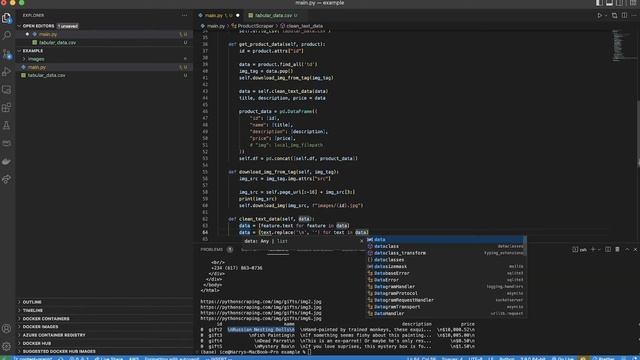Expand the Docker Images section
The height and width of the screenshot is (360, 640).
click(104, 327)
